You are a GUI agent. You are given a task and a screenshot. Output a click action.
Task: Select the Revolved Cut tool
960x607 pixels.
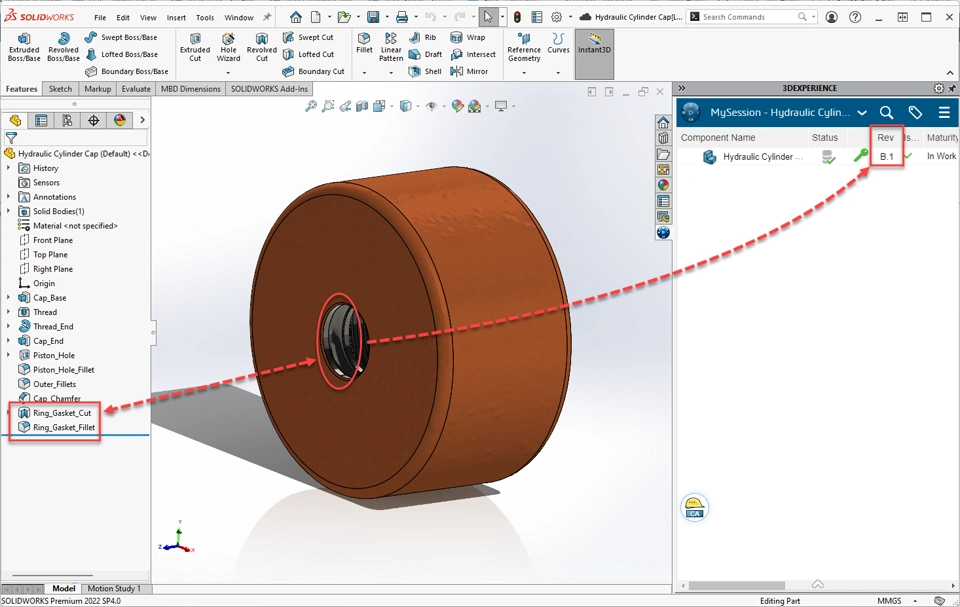[261, 47]
